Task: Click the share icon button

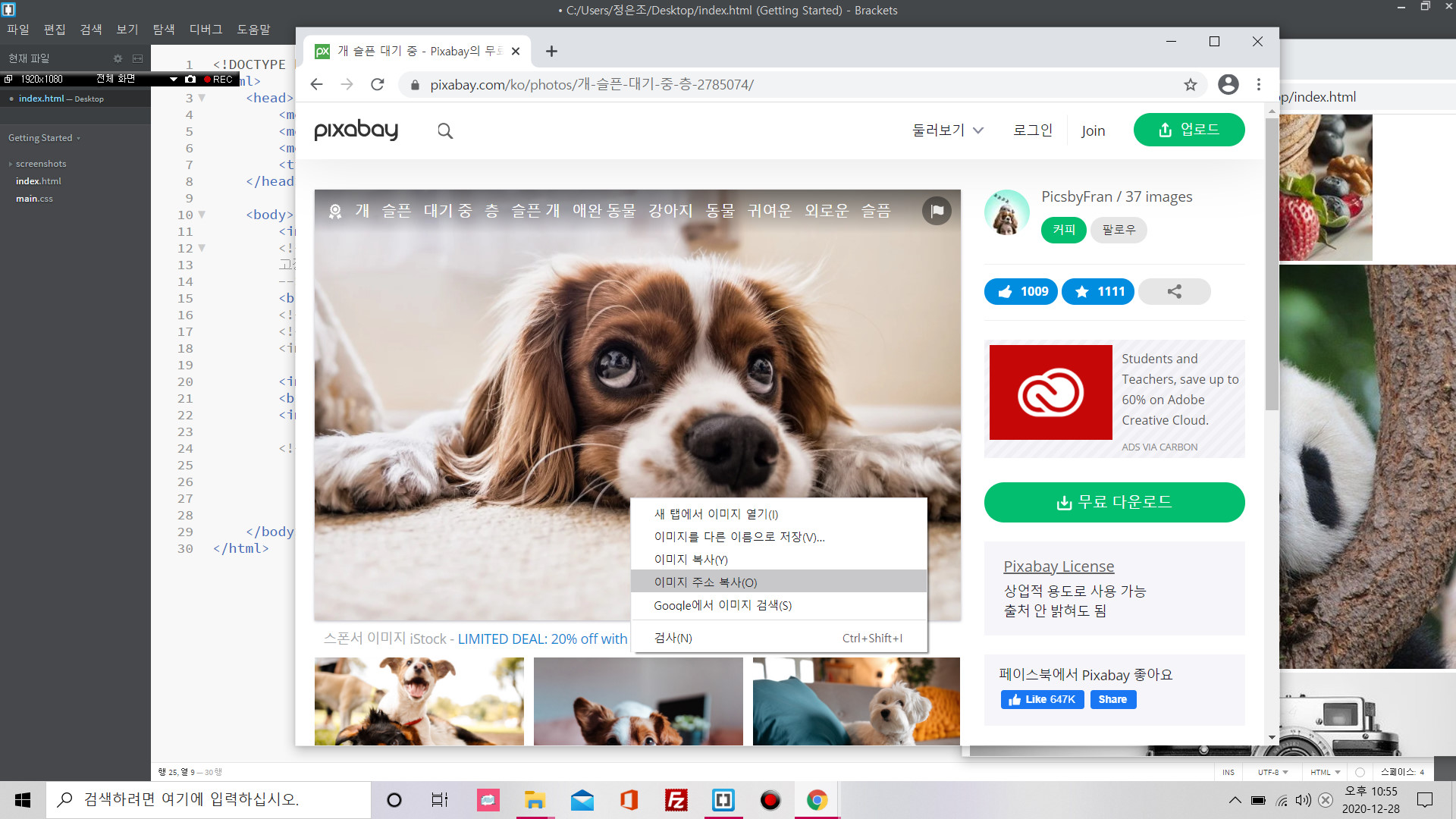Action: 1174,291
